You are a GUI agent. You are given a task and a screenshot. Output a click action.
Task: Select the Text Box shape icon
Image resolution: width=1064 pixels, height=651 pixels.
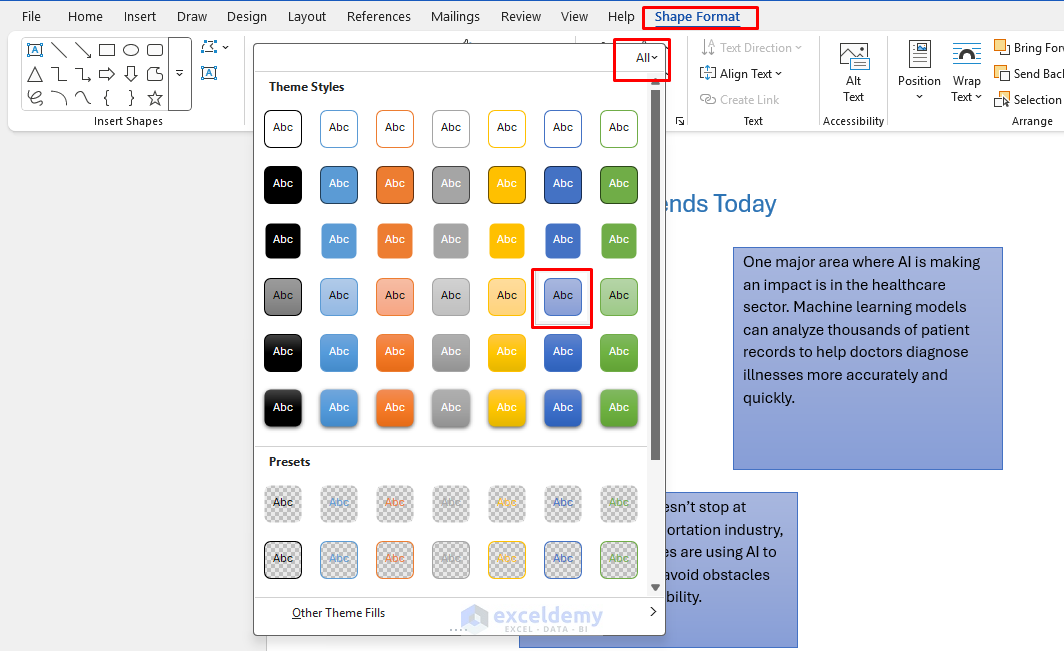point(35,50)
